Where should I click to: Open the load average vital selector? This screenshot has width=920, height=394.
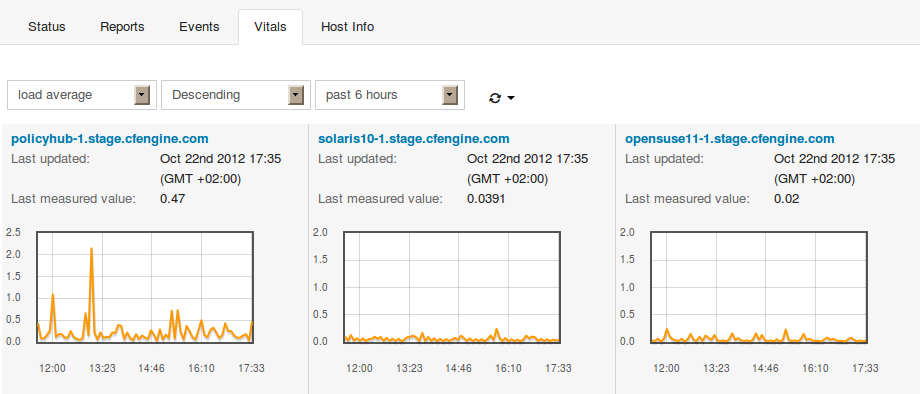82,95
